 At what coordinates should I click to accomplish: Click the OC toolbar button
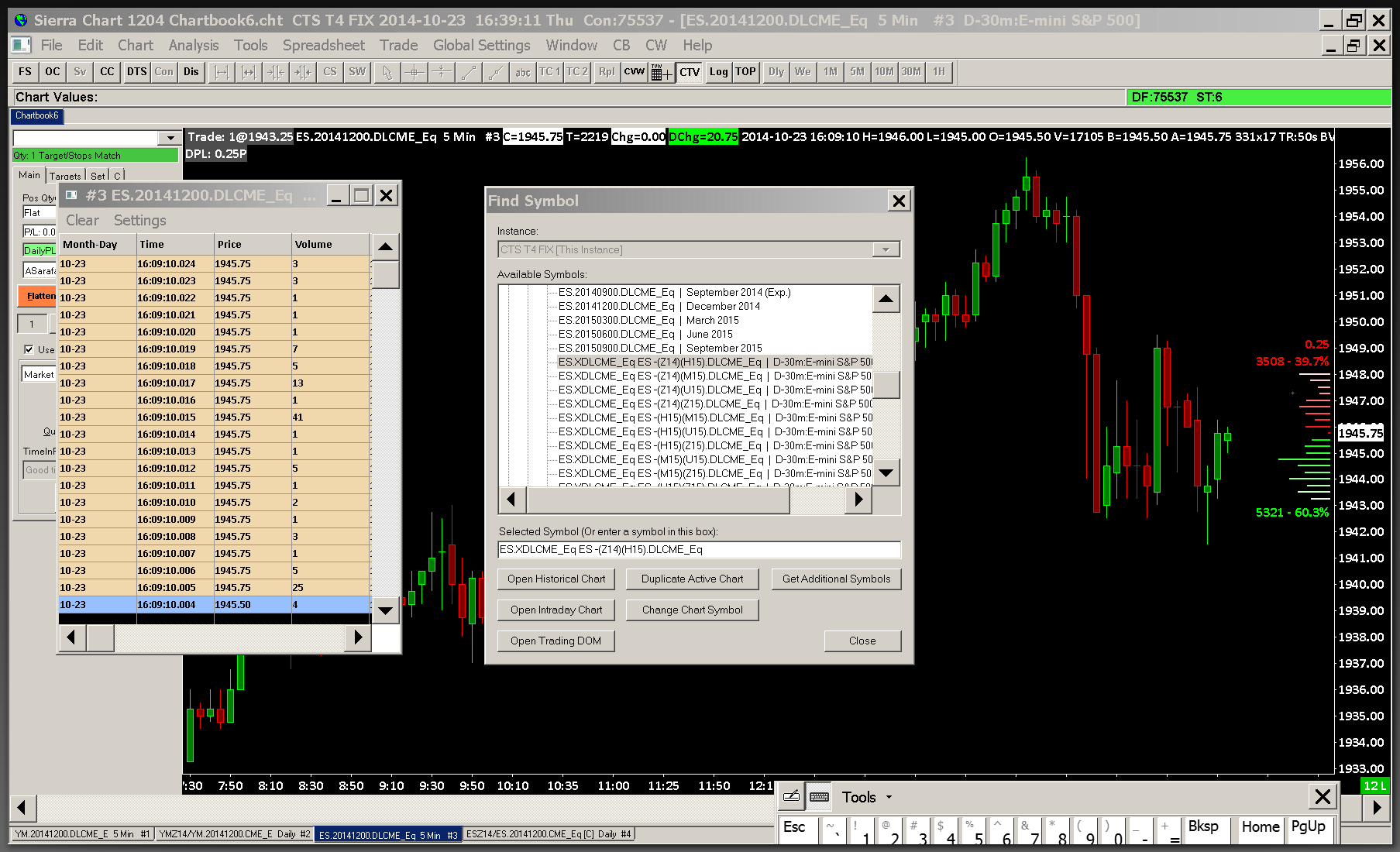point(53,72)
